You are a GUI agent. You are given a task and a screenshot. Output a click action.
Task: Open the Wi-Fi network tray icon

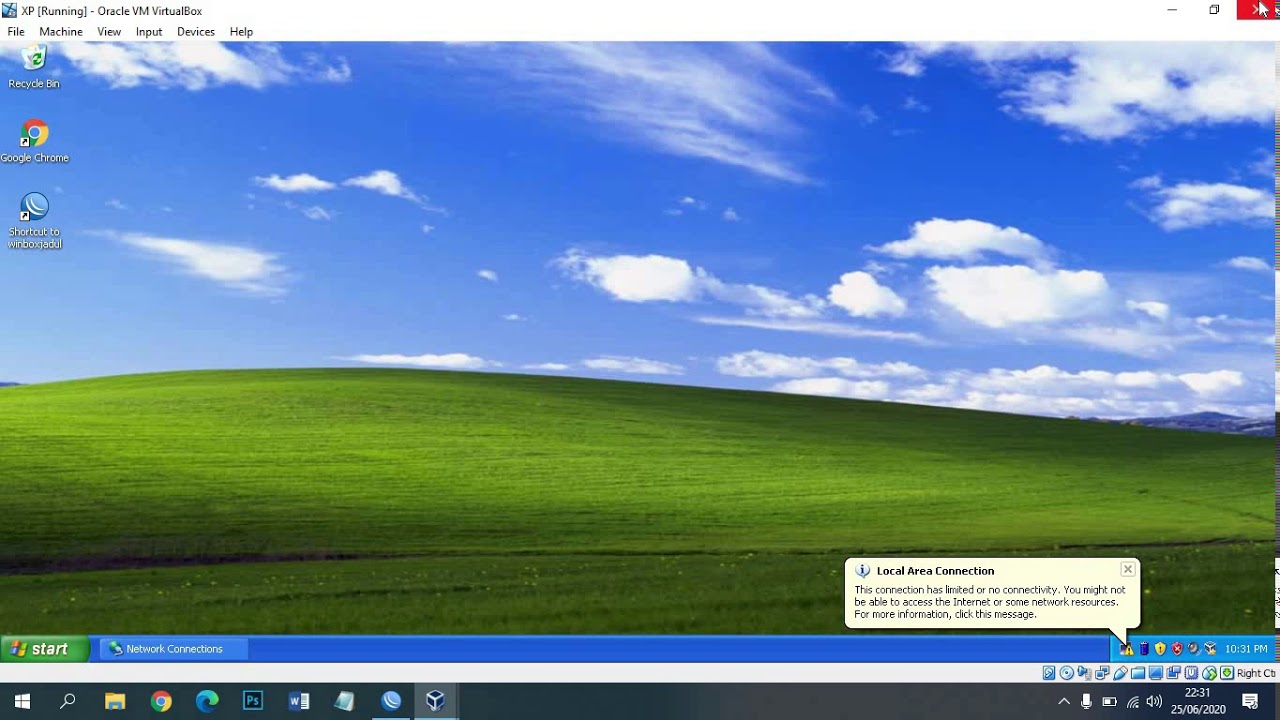(x=1132, y=702)
